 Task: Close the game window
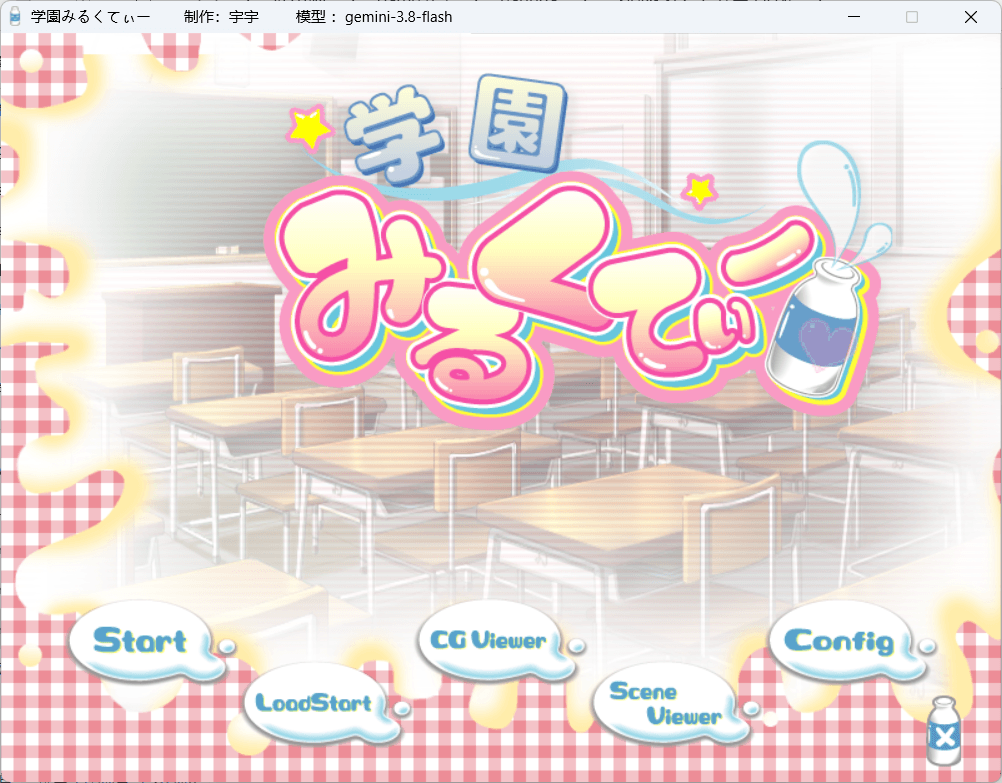click(971, 17)
